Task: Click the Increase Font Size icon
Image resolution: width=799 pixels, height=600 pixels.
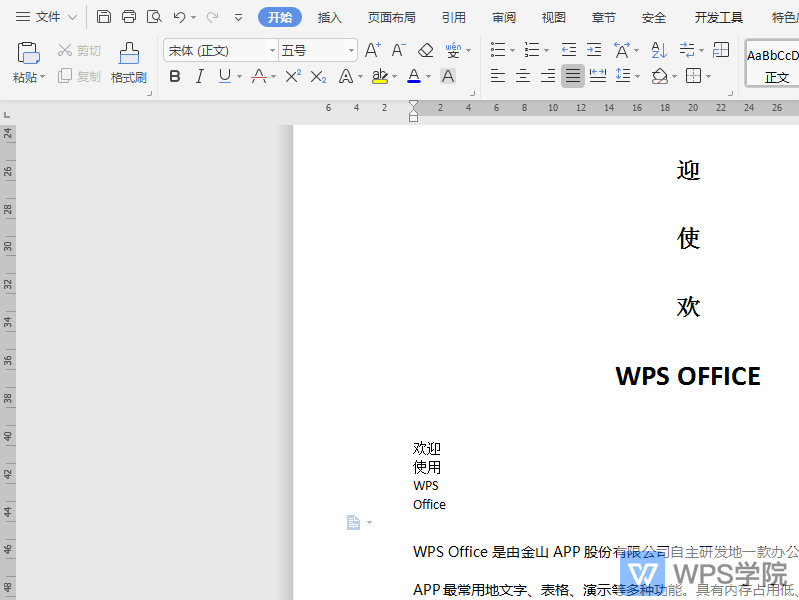Action: [372, 50]
